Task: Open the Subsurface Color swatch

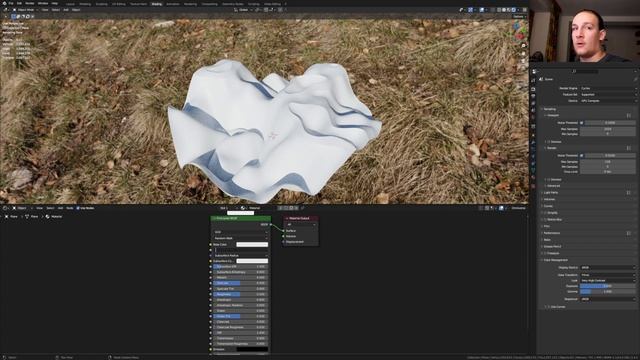Action: tap(252, 261)
